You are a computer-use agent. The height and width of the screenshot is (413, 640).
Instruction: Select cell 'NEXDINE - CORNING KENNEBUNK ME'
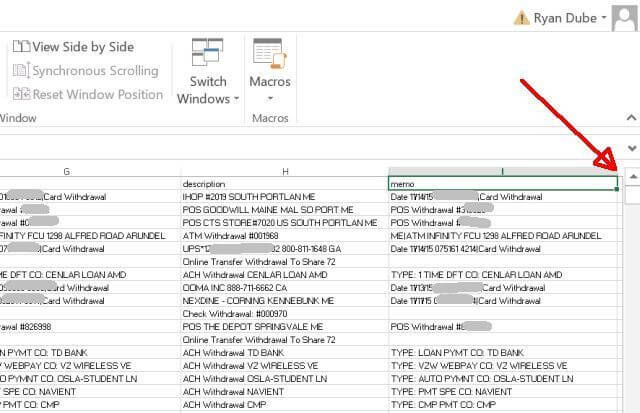284,301
